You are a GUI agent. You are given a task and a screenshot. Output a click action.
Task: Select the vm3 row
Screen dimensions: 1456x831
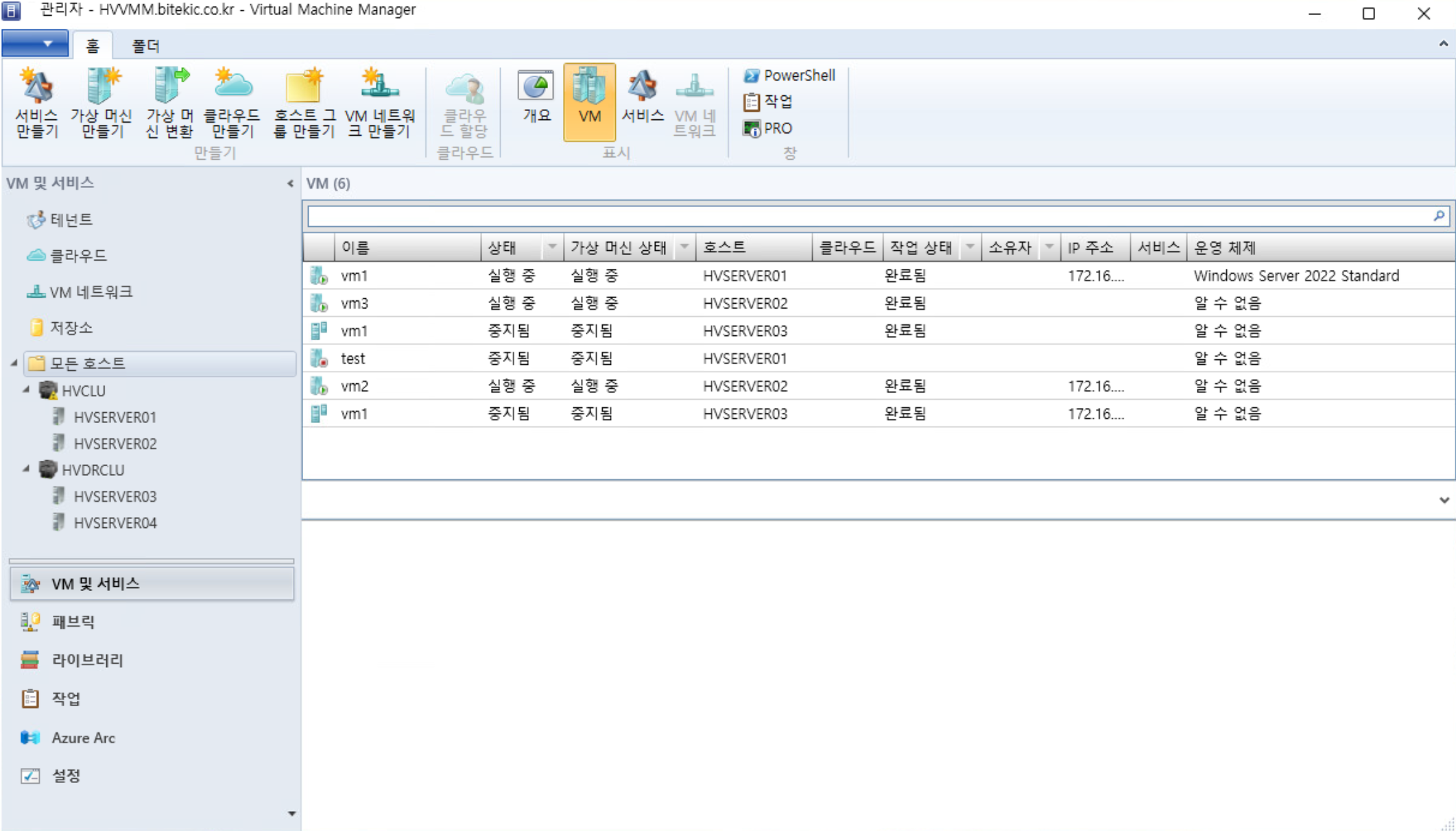click(879, 303)
